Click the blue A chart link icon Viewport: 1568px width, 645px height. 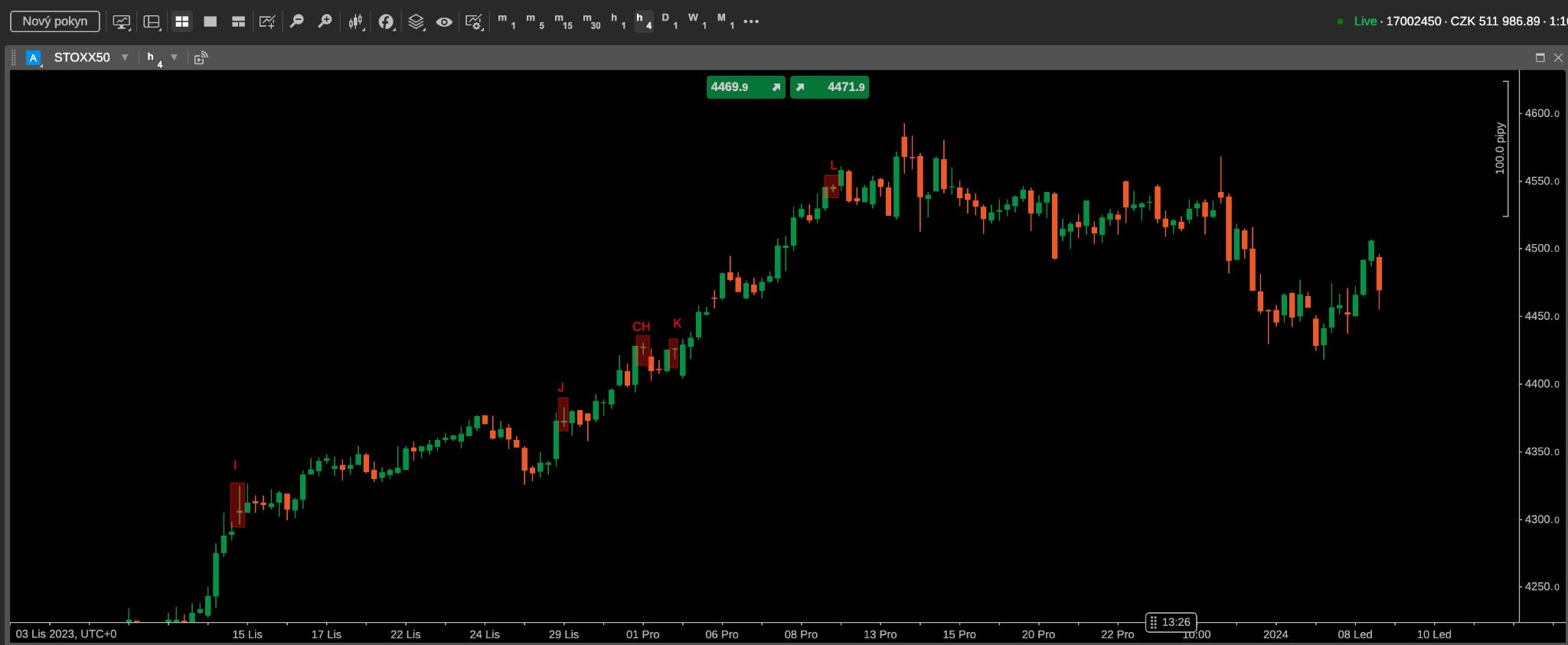tap(33, 57)
